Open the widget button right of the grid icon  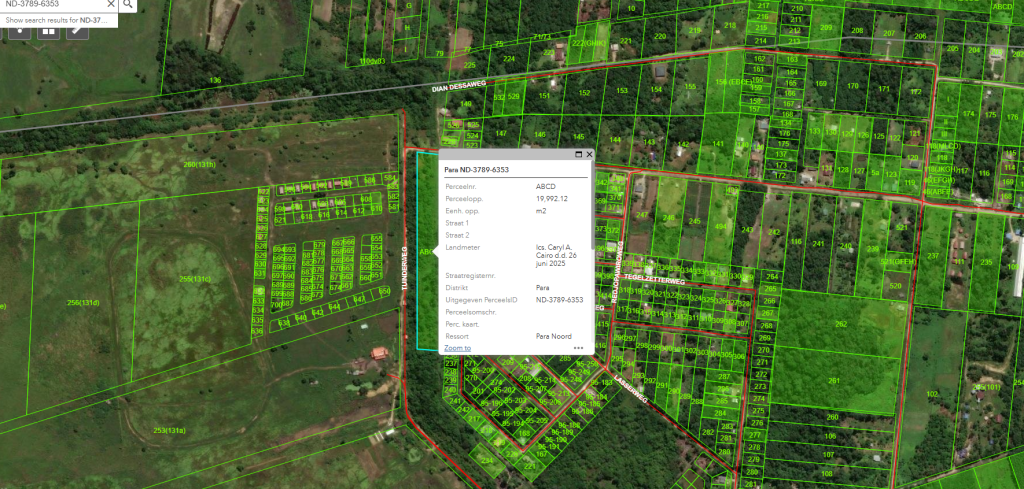(x=77, y=30)
